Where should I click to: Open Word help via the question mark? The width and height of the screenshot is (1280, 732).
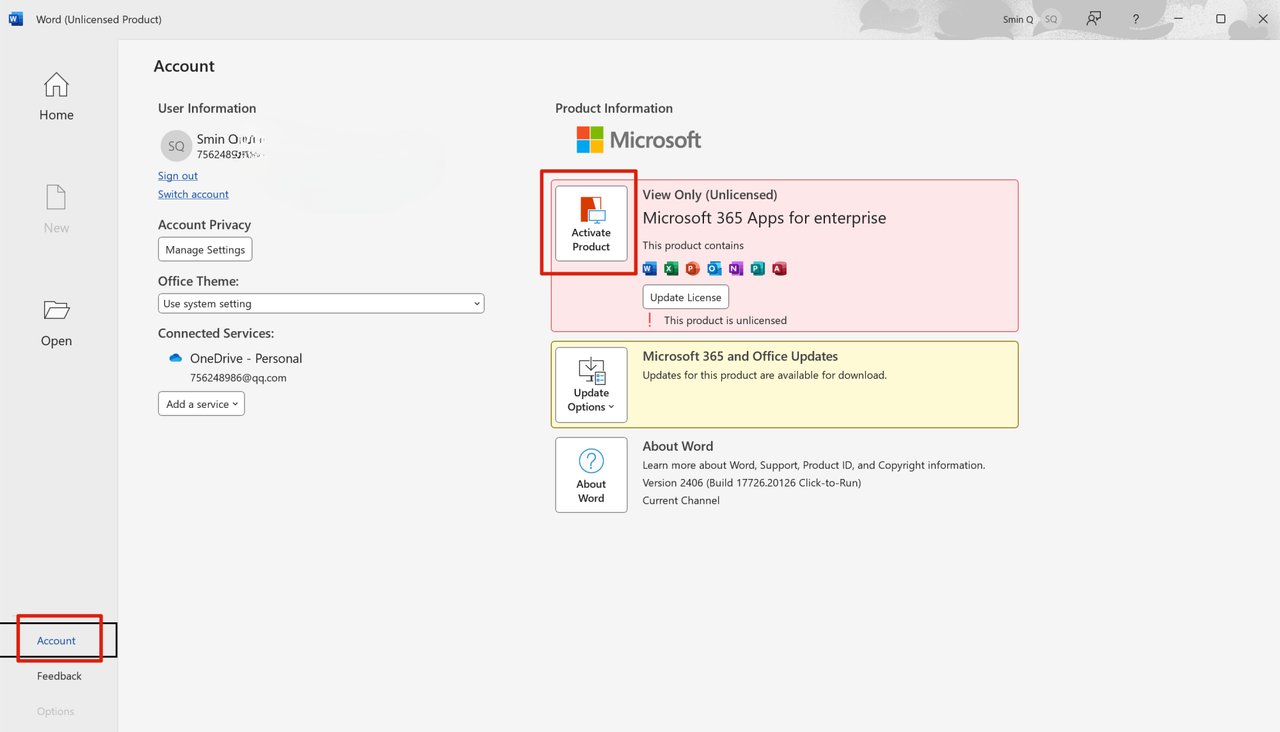click(1135, 18)
